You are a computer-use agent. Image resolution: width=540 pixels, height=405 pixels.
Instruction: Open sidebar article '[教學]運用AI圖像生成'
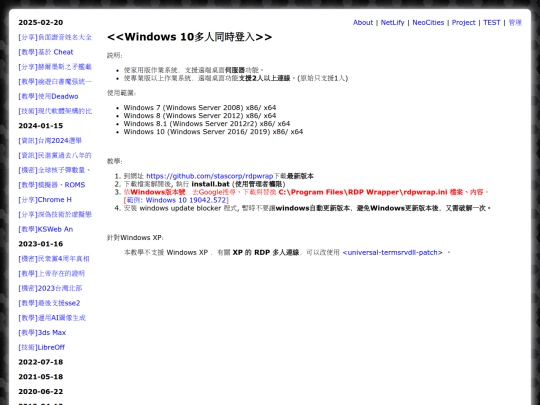click(x=52, y=318)
